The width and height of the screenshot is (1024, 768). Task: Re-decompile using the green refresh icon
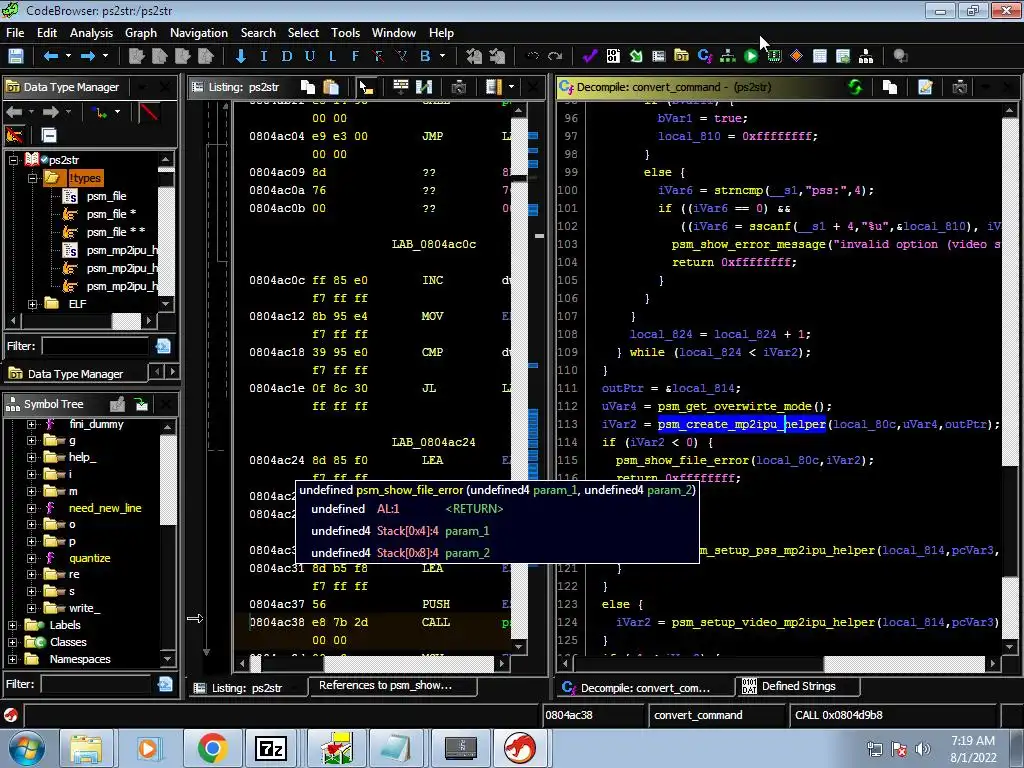coord(855,86)
